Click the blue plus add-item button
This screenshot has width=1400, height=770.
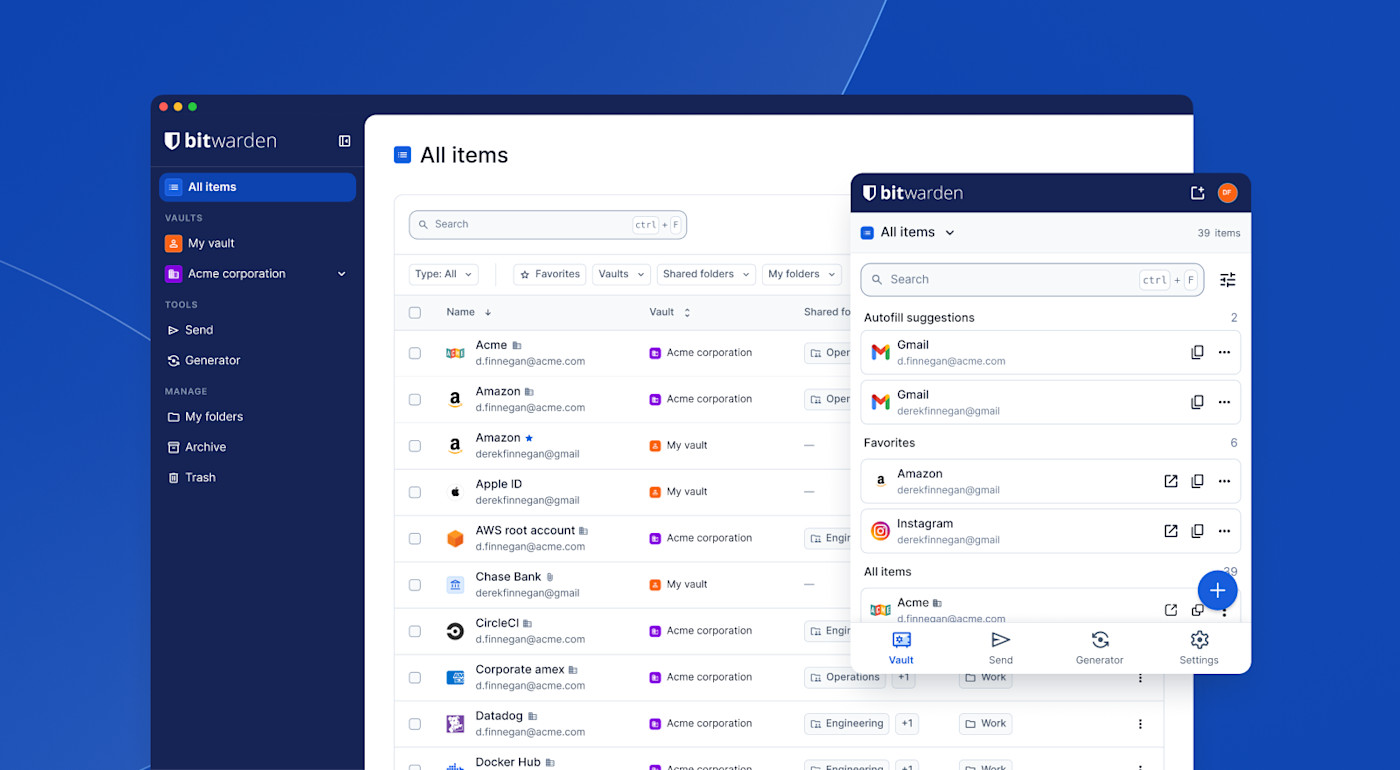click(x=1217, y=590)
